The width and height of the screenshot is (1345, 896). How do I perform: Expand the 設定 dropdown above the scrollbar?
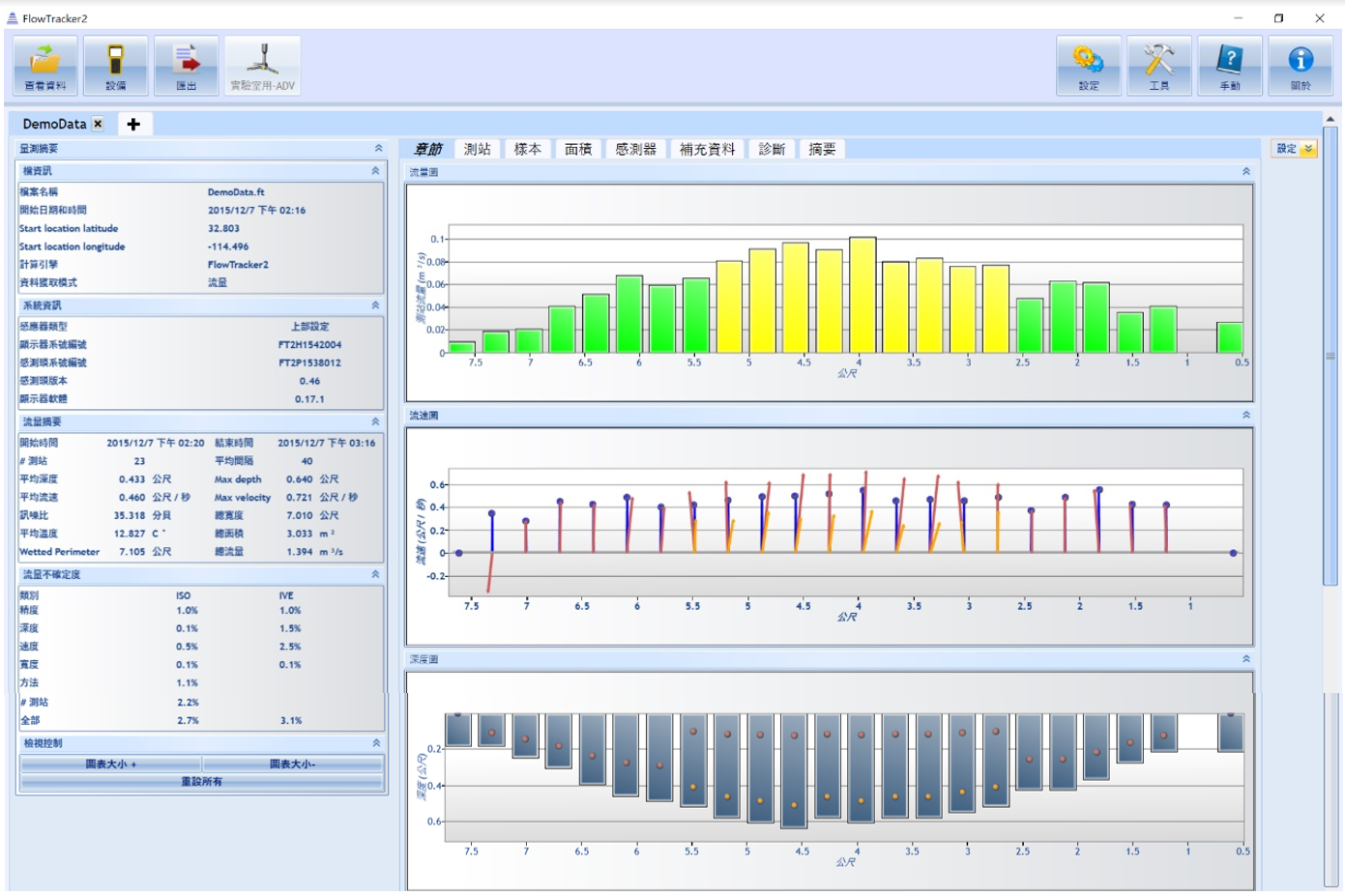pyautogui.click(x=1307, y=149)
